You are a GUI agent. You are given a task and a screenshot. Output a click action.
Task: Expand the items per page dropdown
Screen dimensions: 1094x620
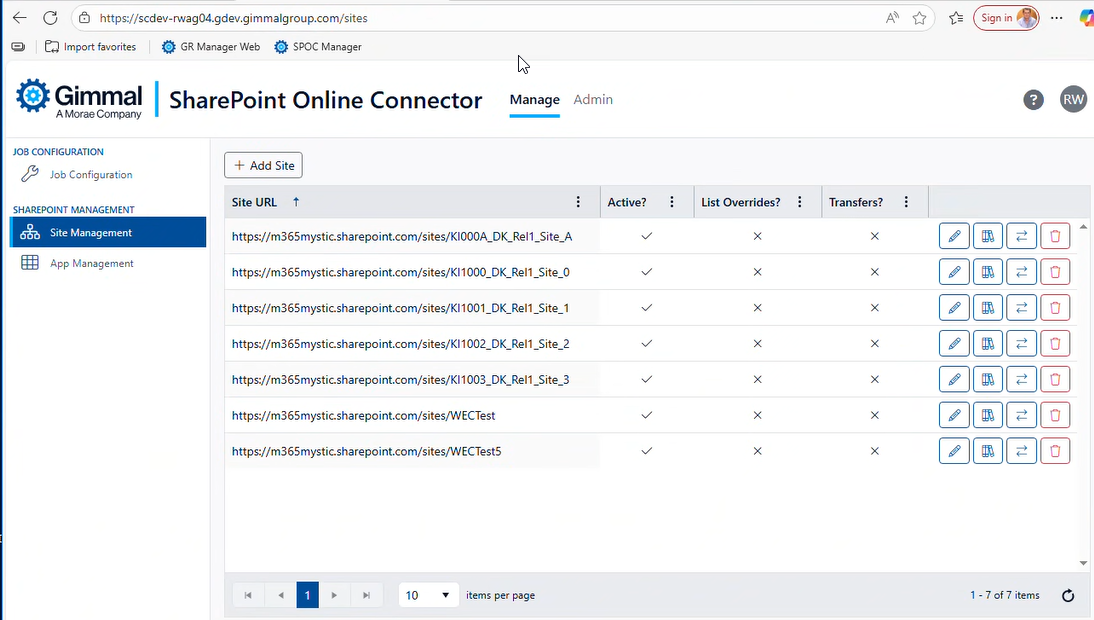tap(428, 596)
